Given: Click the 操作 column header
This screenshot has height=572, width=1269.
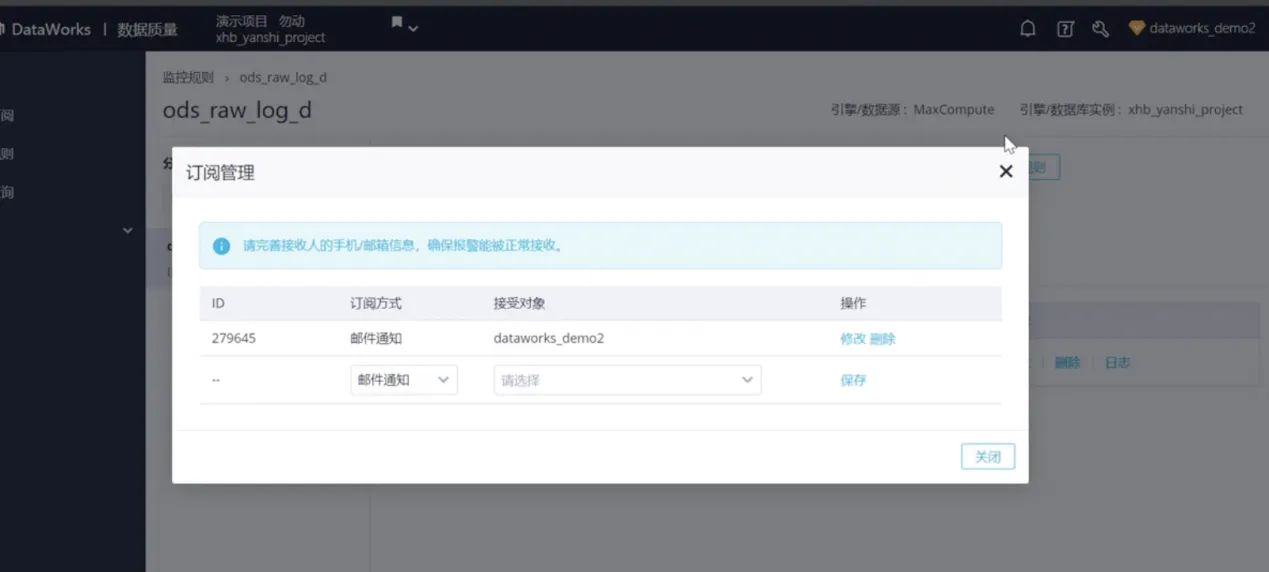Looking at the screenshot, I should click(x=853, y=303).
